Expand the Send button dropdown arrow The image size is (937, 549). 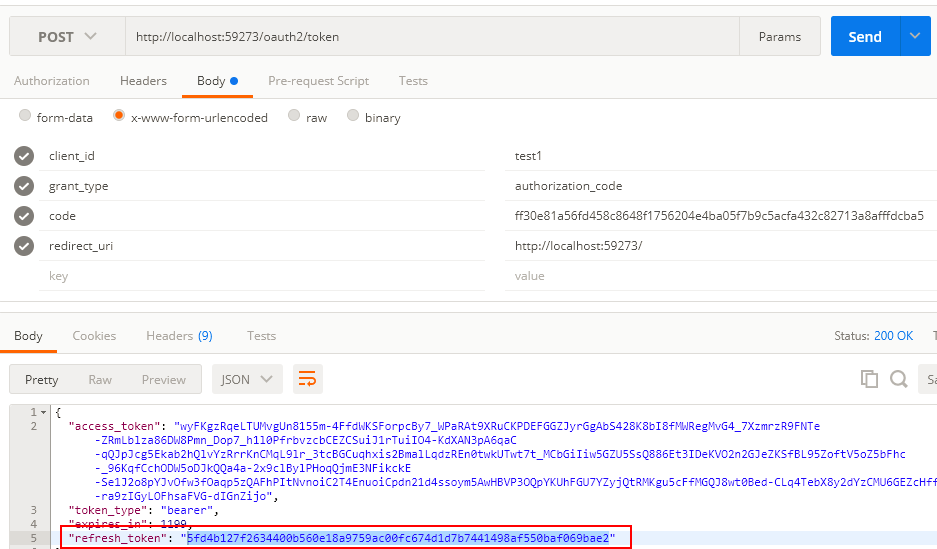click(x=915, y=36)
